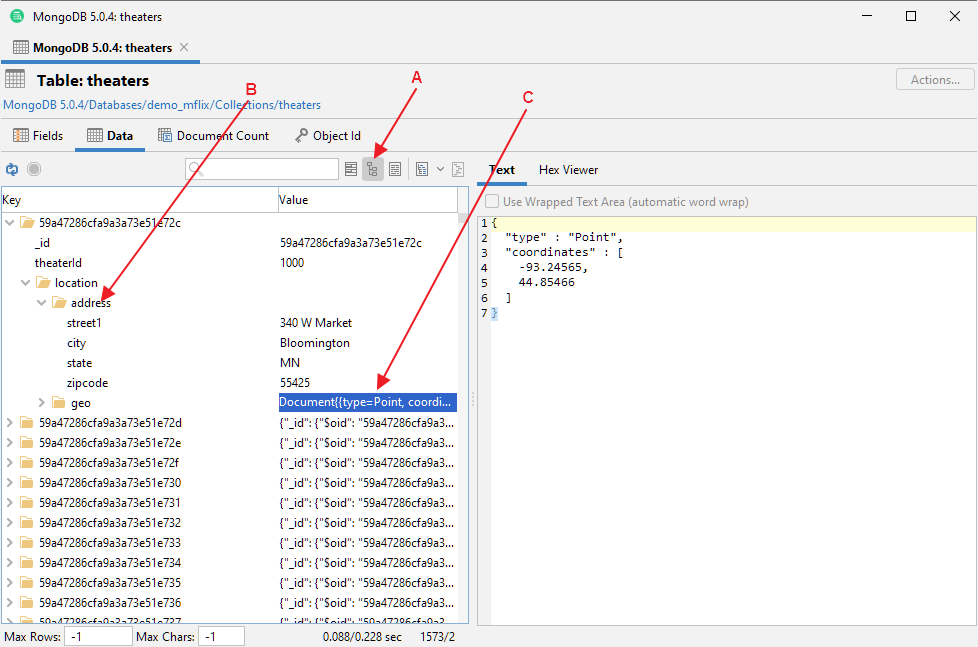Click the table icon beside Table: theaters title
Image resolution: width=978 pixels, height=647 pixels.
(x=14, y=79)
